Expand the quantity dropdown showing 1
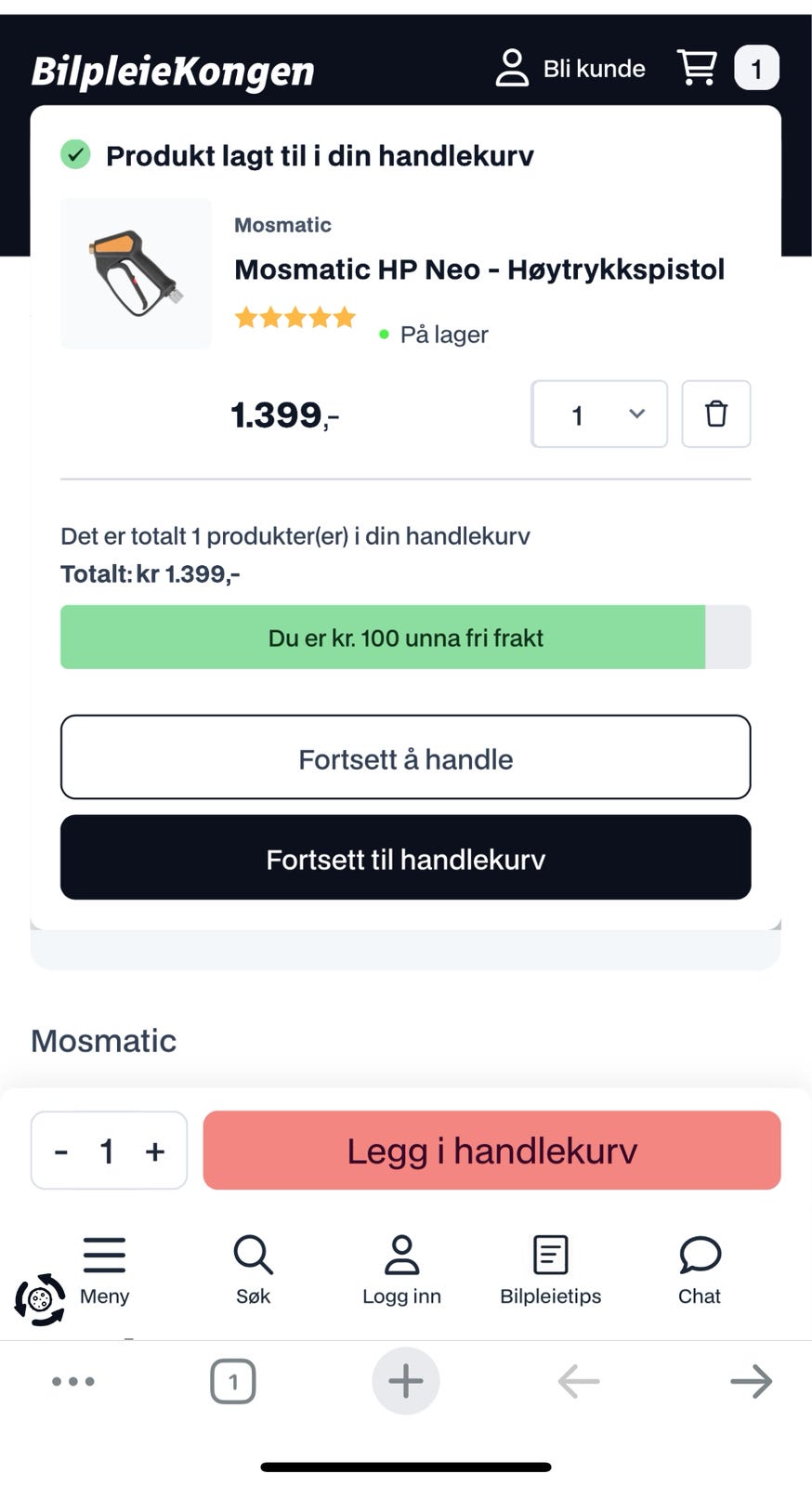Viewport: 812px width, 1487px height. click(x=599, y=414)
